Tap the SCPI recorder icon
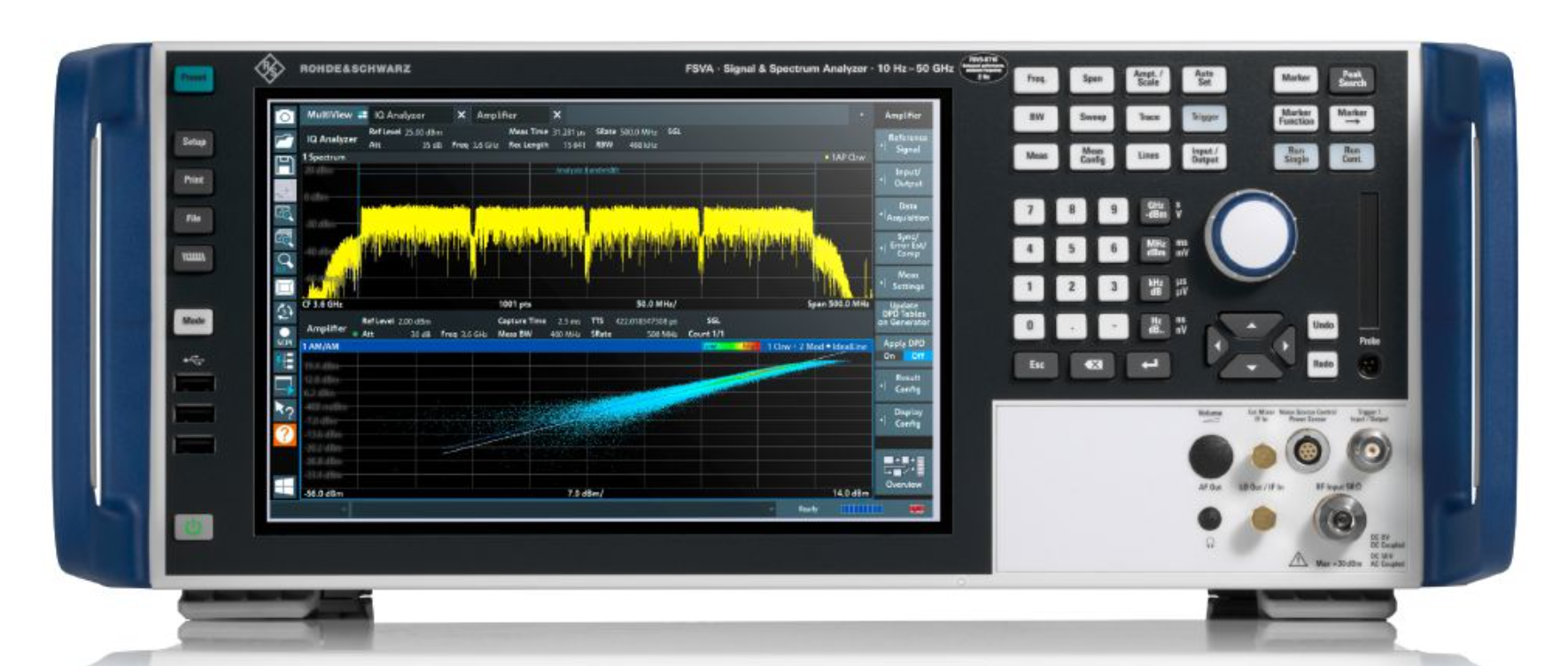 click(x=283, y=337)
